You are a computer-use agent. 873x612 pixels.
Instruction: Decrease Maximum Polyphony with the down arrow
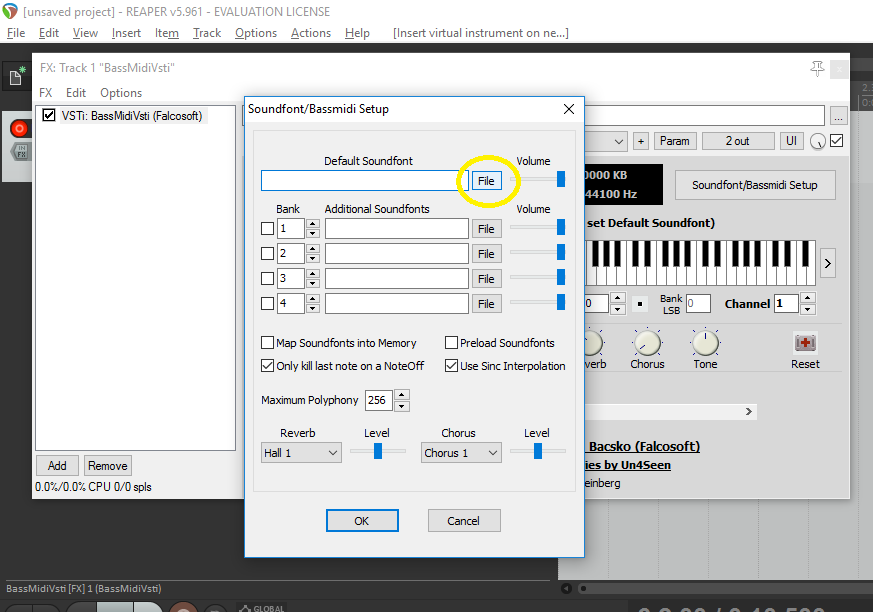[x=402, y=406]
